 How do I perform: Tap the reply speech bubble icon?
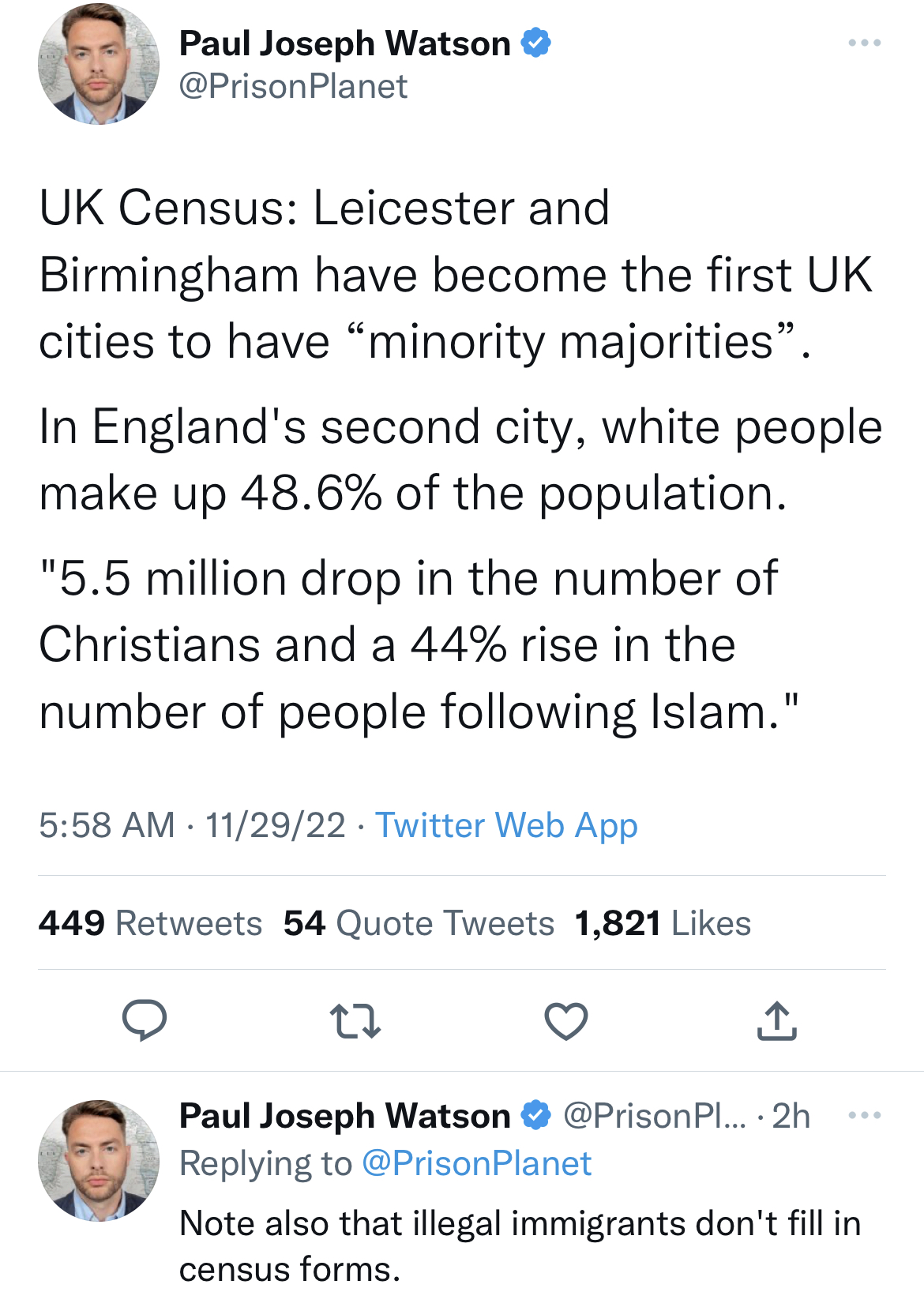(x=144, y=1020)
